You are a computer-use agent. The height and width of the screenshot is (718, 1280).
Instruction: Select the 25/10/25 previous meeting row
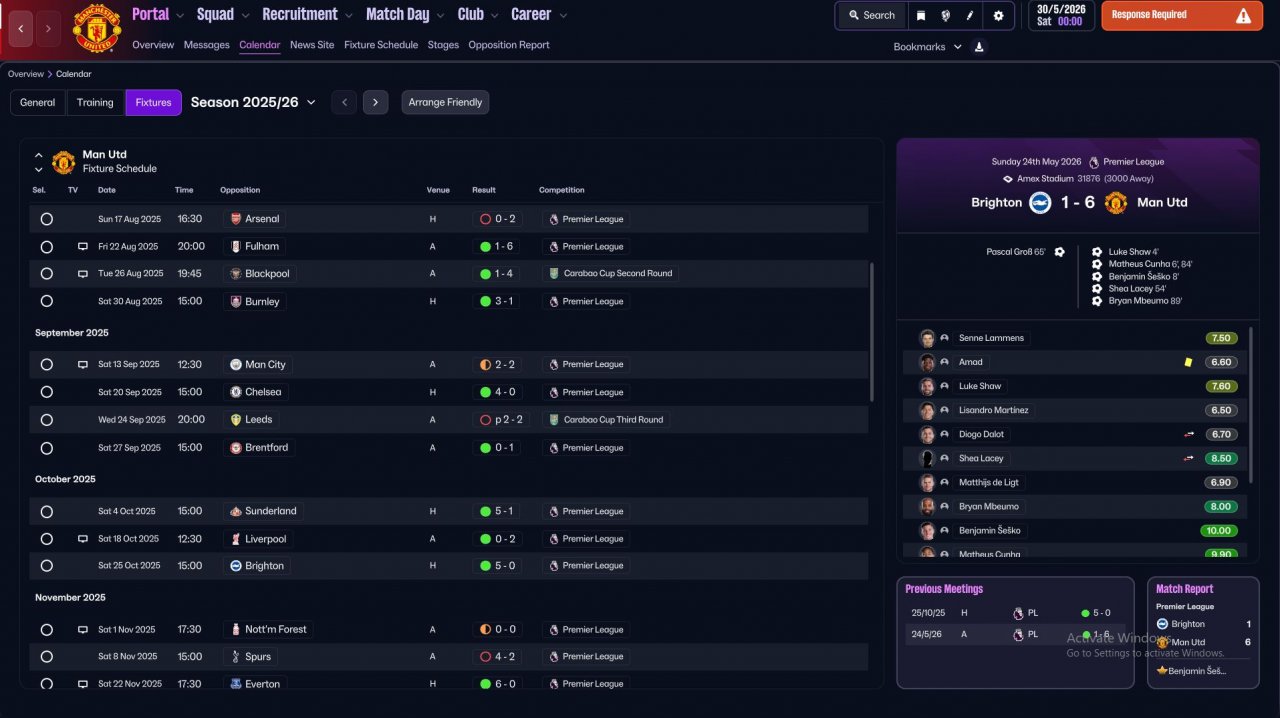[x=1014, y=613]
